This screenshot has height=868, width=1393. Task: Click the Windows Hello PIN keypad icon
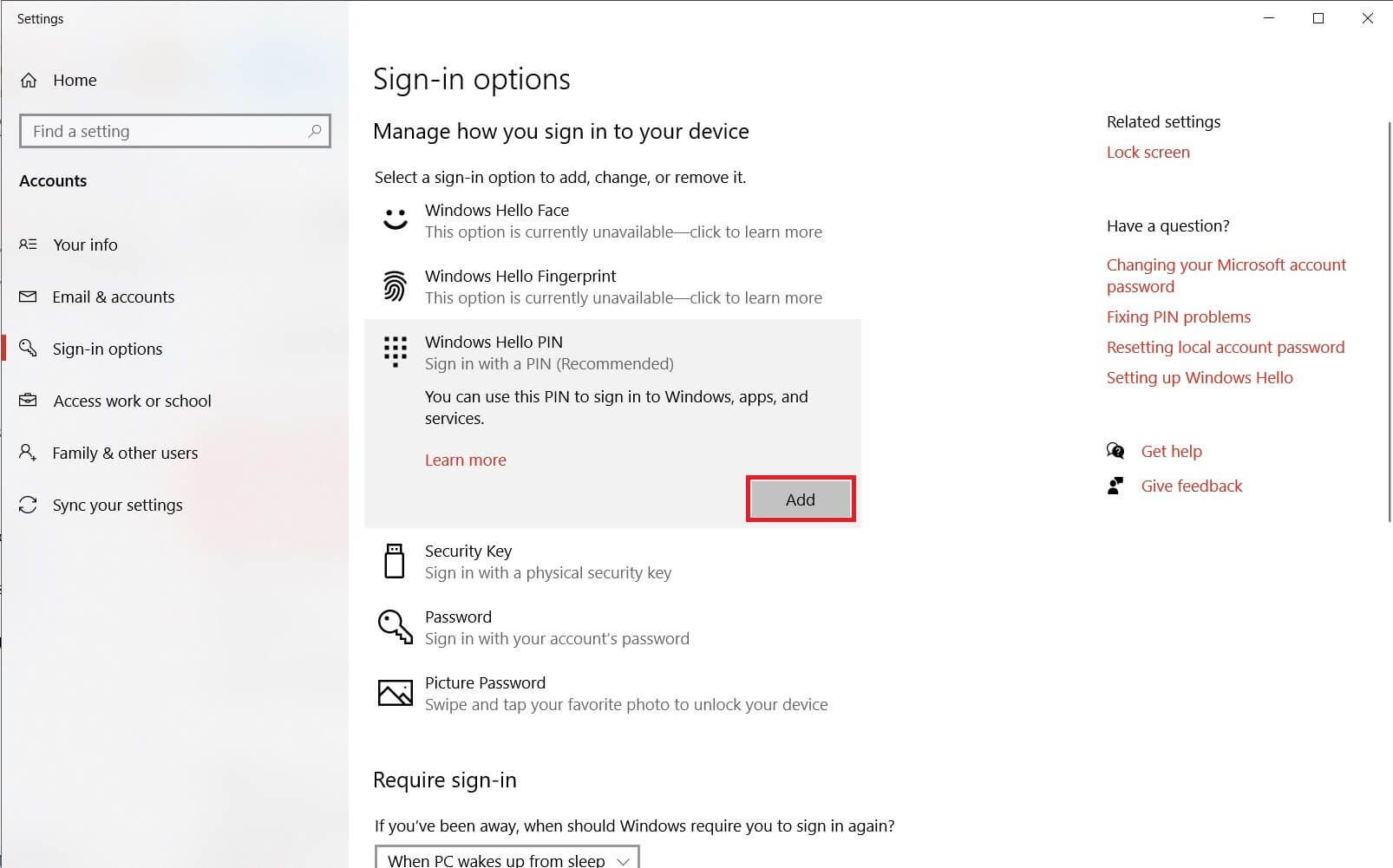point(396,351)
